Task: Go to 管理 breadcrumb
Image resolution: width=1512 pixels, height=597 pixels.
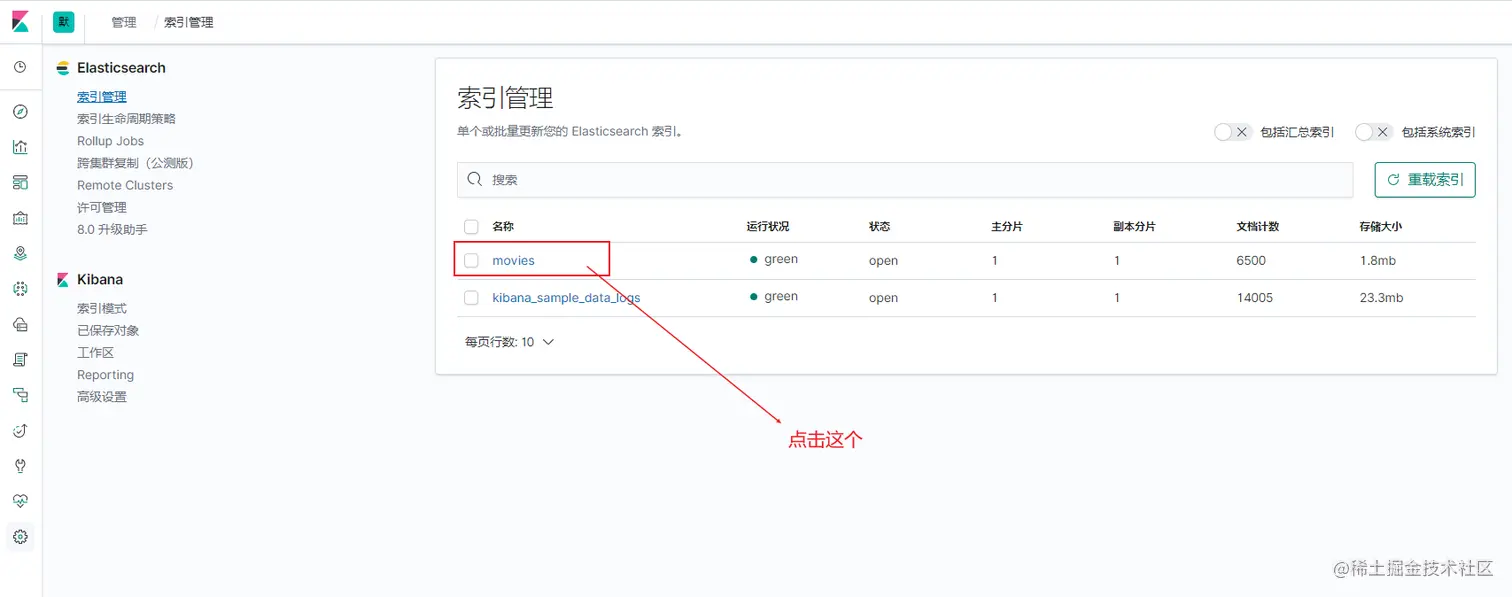Action: (124, 22)
